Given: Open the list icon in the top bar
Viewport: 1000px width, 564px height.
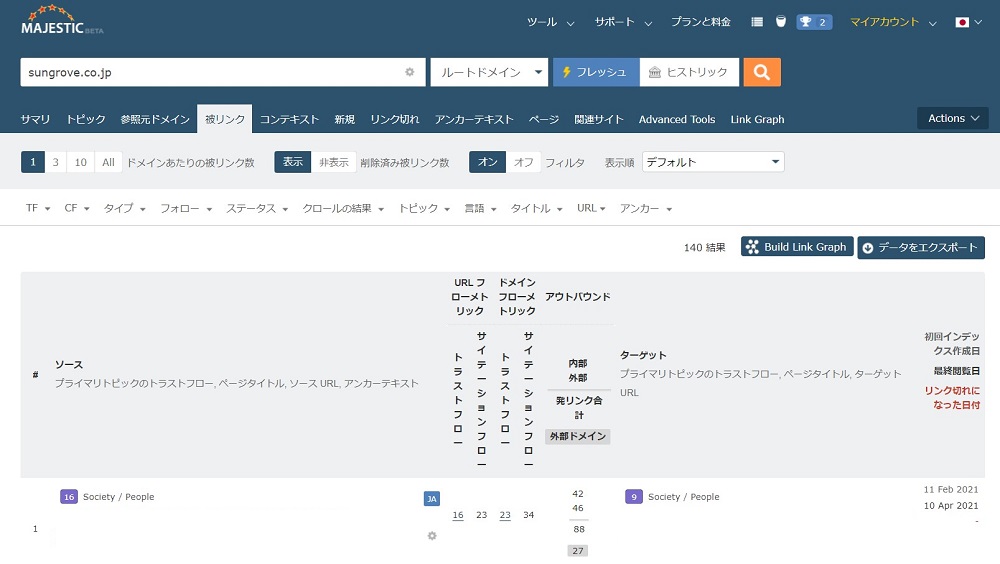Looking at the screenshot, I should point(757,22).
